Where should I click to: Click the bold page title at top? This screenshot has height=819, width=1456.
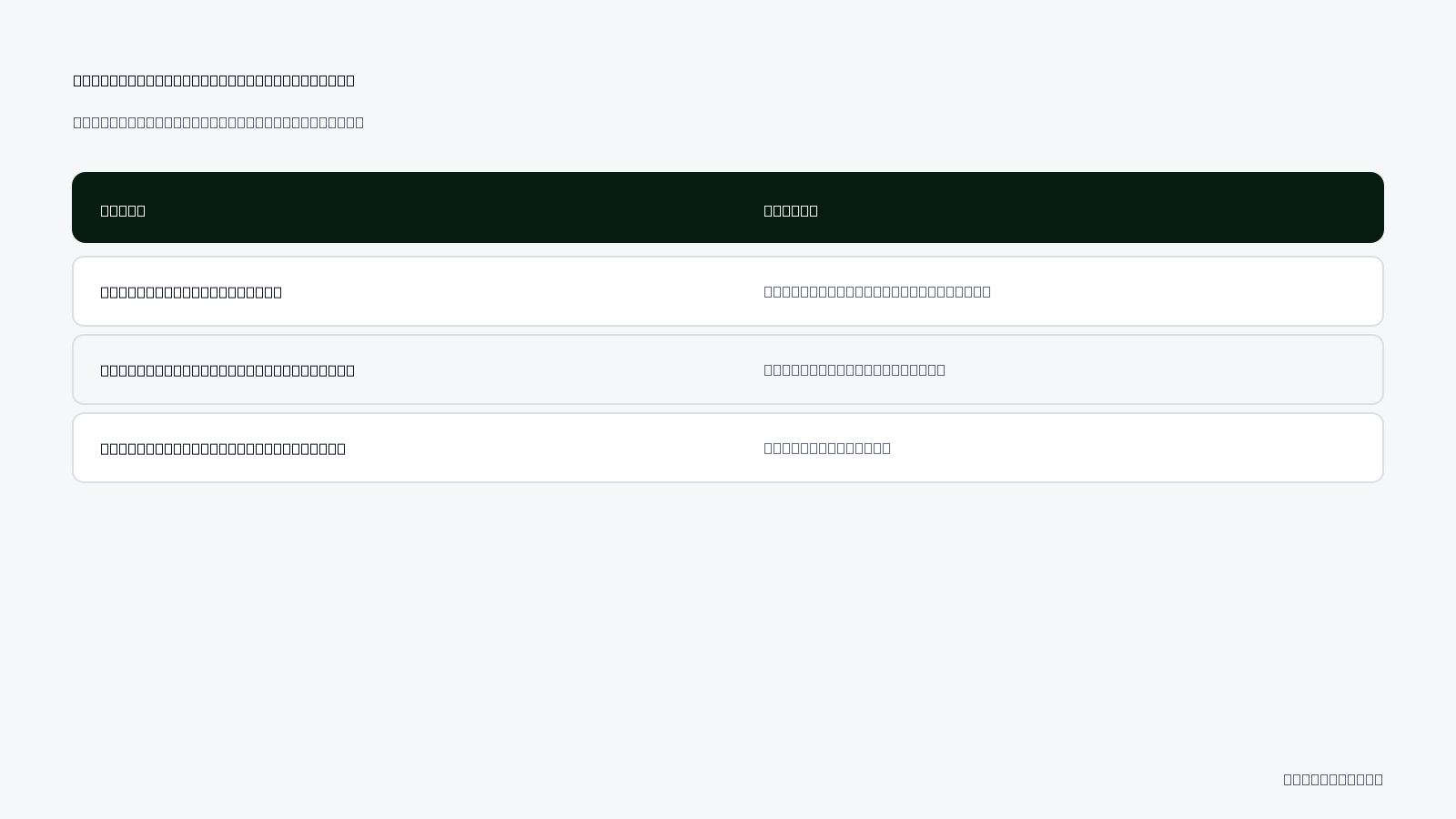pos(214,80)
